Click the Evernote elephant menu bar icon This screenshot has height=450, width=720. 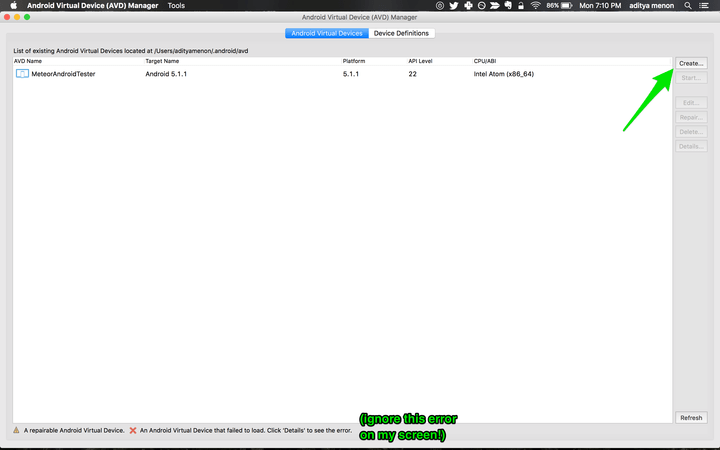pyautogui.click(x=508, y=6)
